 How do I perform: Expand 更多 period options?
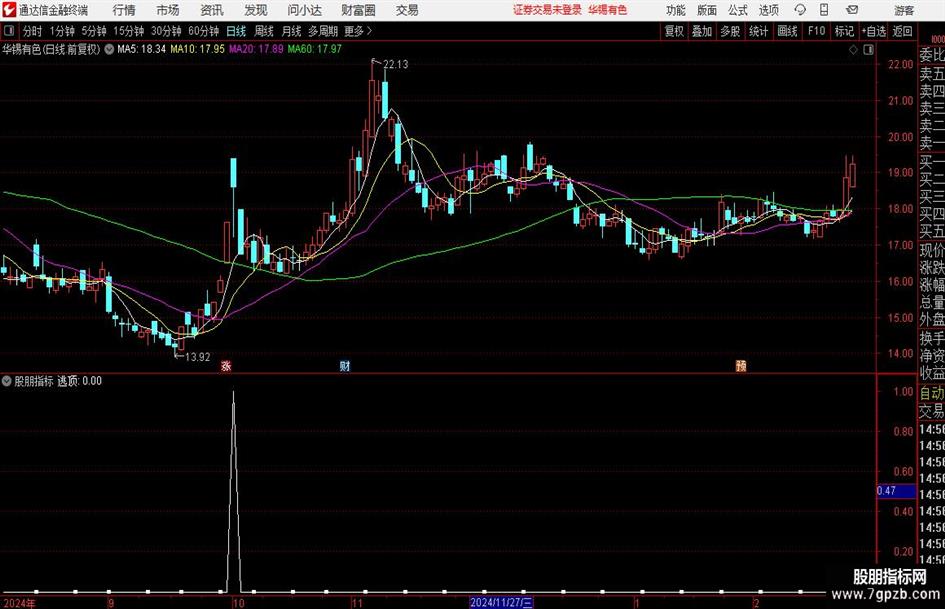click(x=358, y=31)
